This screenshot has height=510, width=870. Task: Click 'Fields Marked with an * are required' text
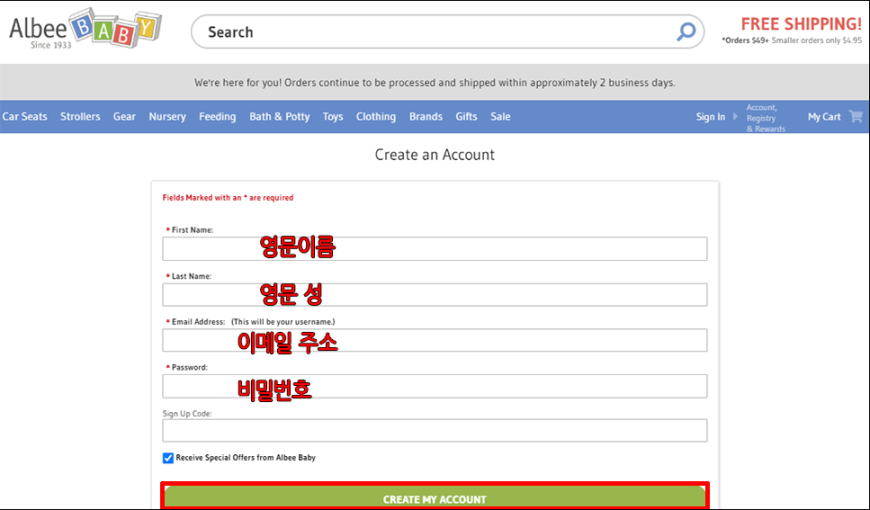[228, 198]
